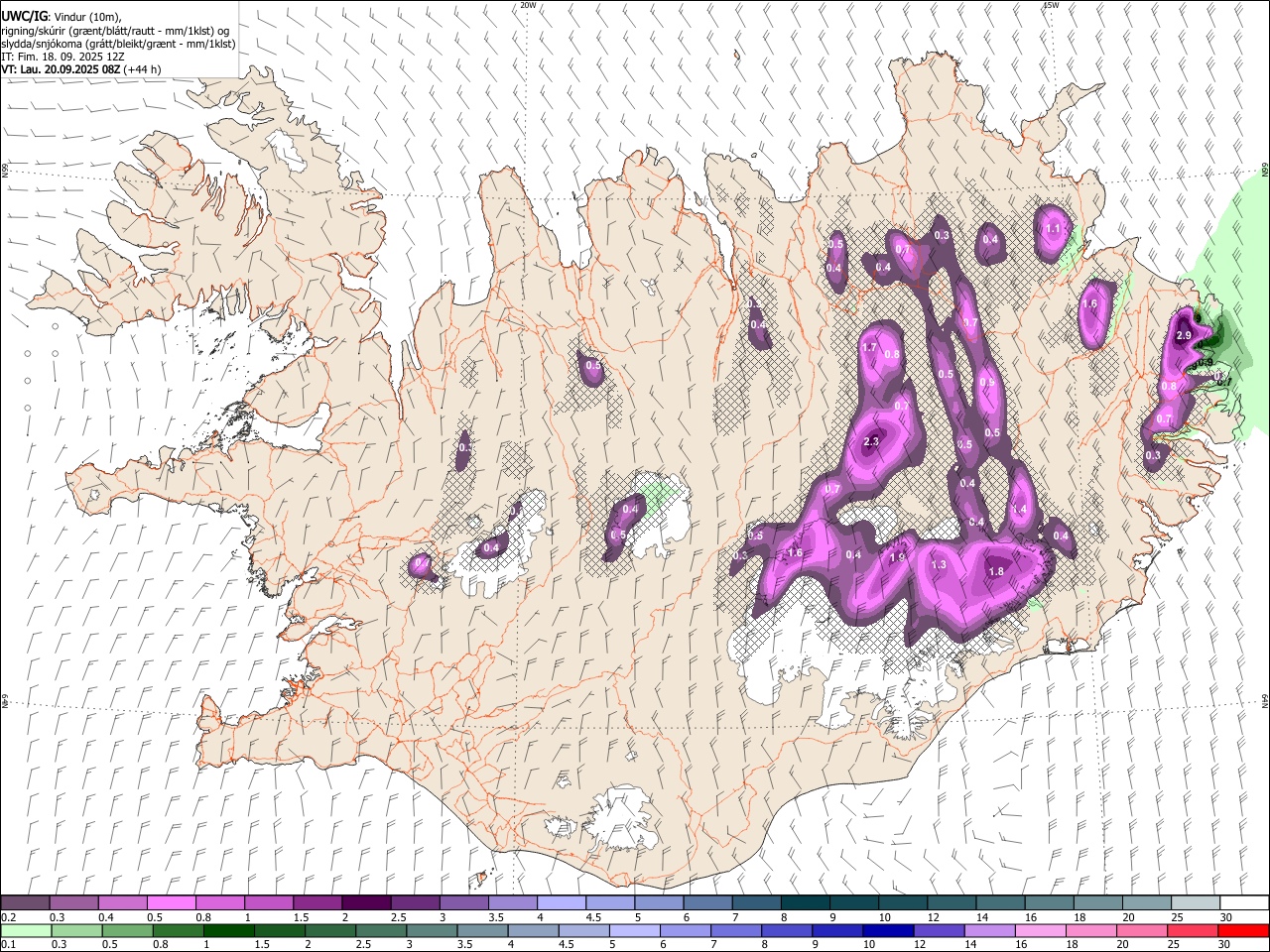Select the 1.8 precipitation value label
This screenshot has width=1270, height=952.
click(x=997, y=571)
